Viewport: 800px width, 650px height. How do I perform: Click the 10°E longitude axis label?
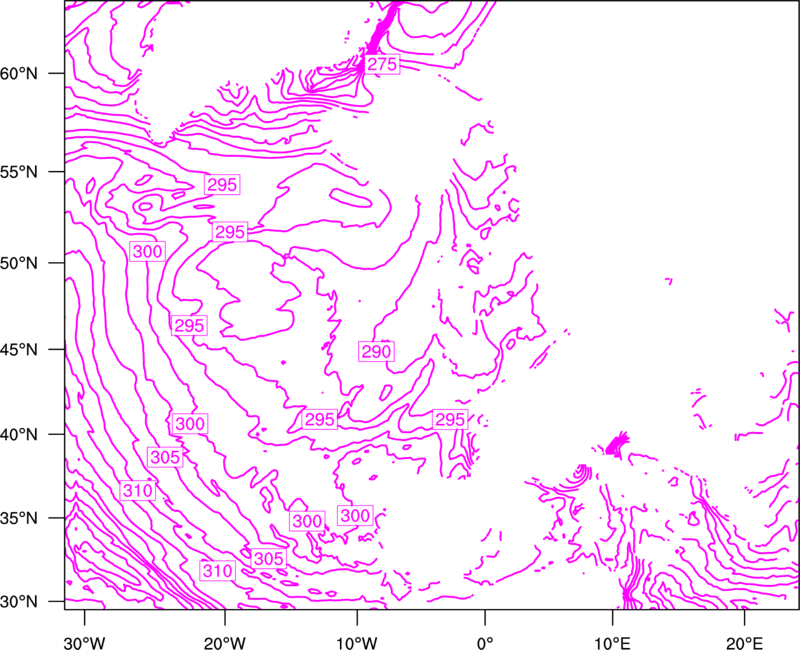(612, 642)
